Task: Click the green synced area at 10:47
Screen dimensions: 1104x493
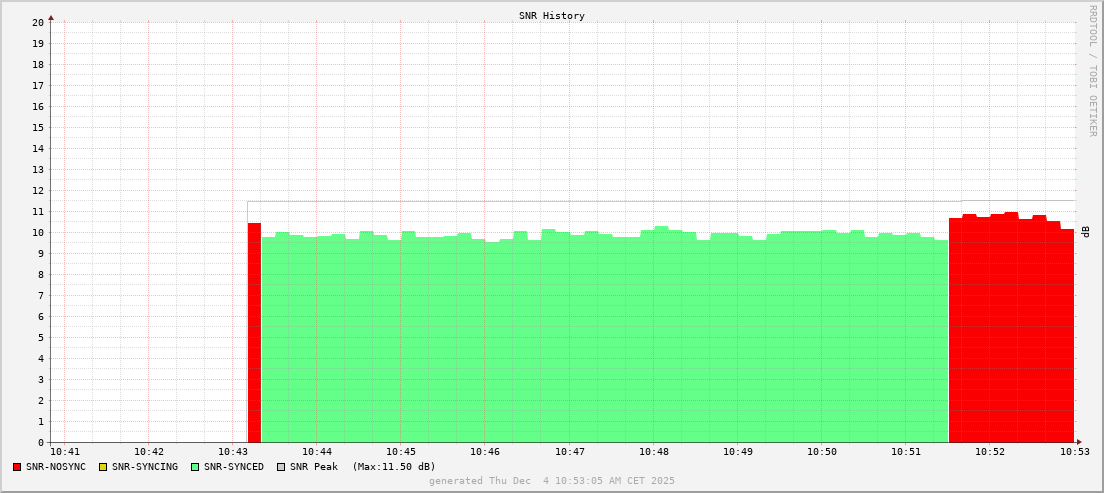Action: coord(569,340)
